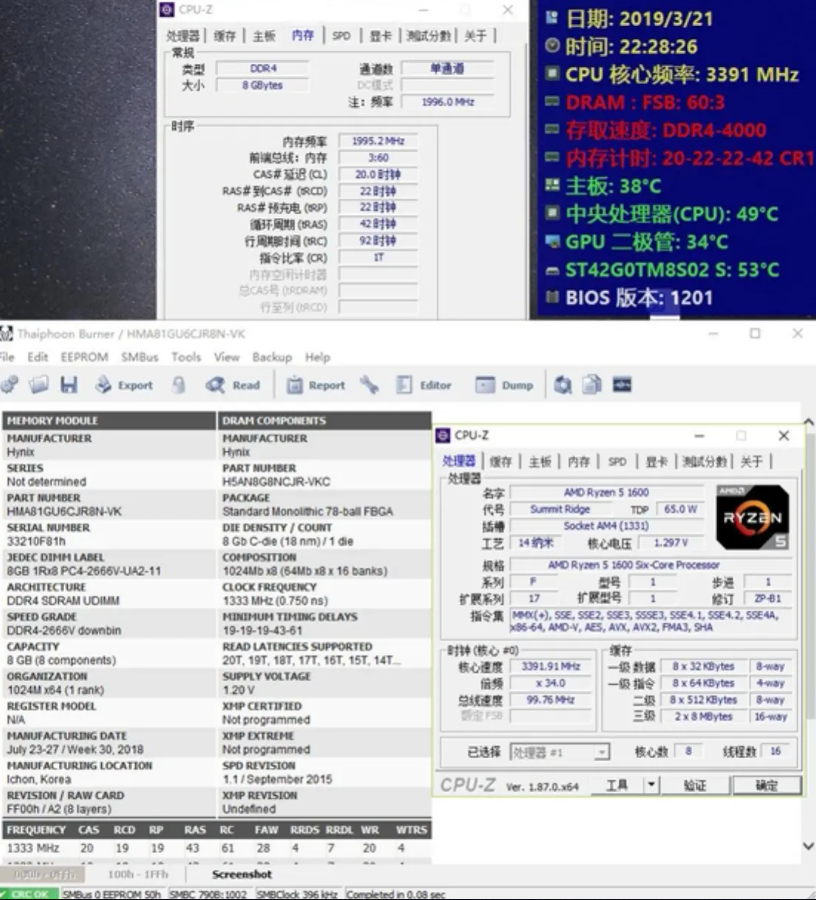Click the DDR4 type field in CPU-Z
Image resolution: width=816 pixels, height=900 pixels.
[263, 68]
